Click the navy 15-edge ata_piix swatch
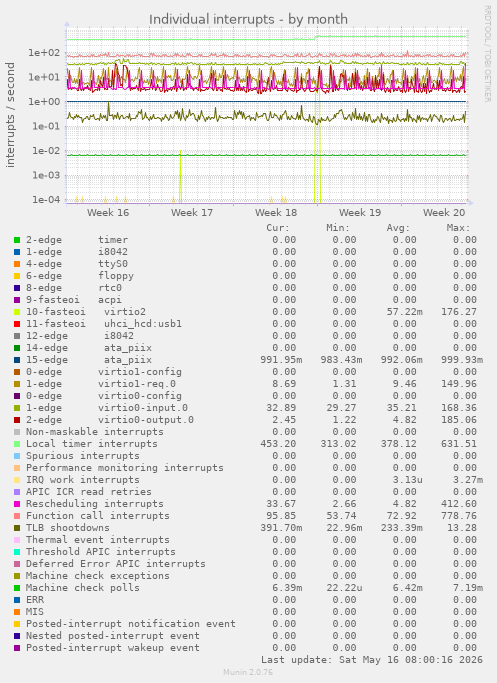This screenshot has width=497, height=683. (17, 360)
